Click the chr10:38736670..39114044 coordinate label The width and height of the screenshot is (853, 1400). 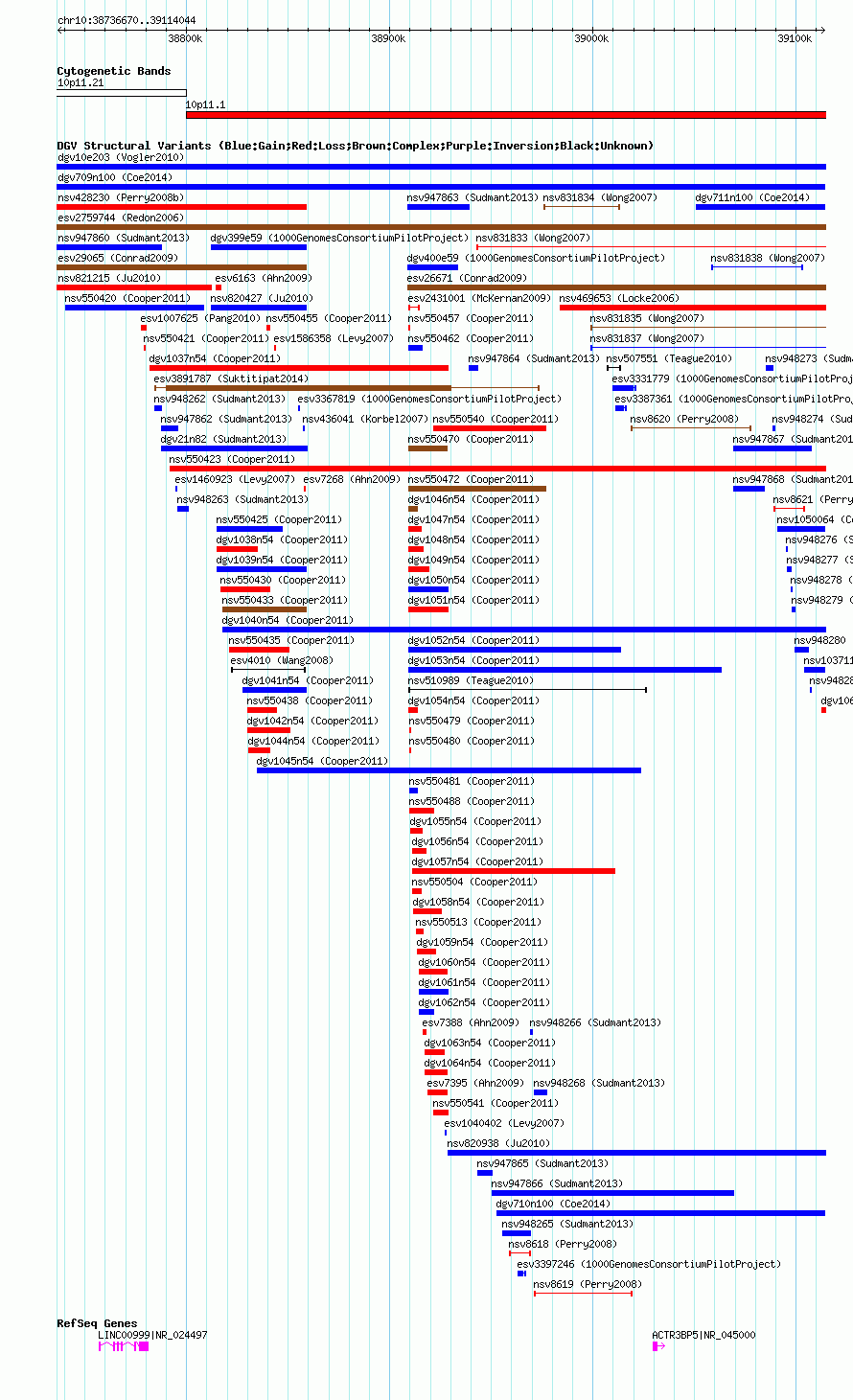[127, 20]
